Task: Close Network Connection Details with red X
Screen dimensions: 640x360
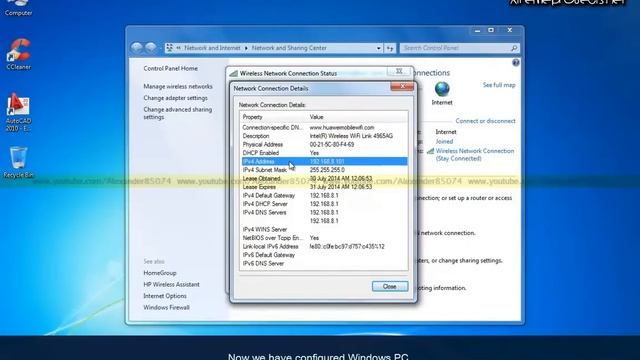Action: click(402, 87)
